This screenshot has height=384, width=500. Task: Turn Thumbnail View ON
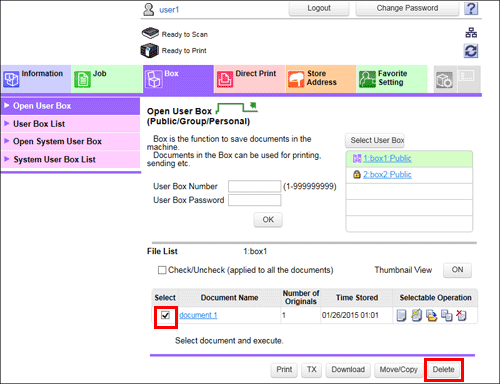coord(457,270)
